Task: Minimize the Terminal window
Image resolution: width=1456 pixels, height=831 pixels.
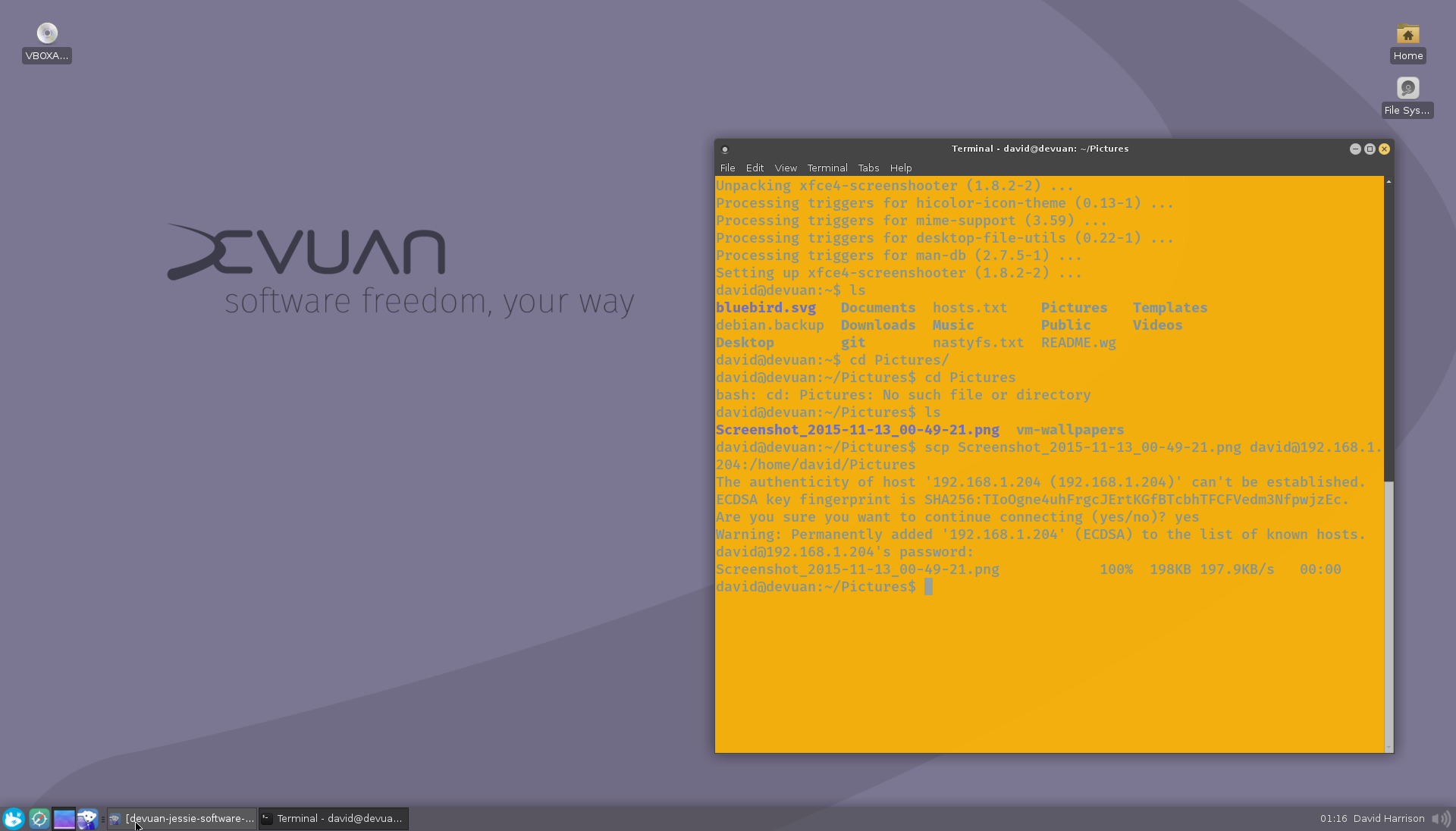Action: 1355,149
